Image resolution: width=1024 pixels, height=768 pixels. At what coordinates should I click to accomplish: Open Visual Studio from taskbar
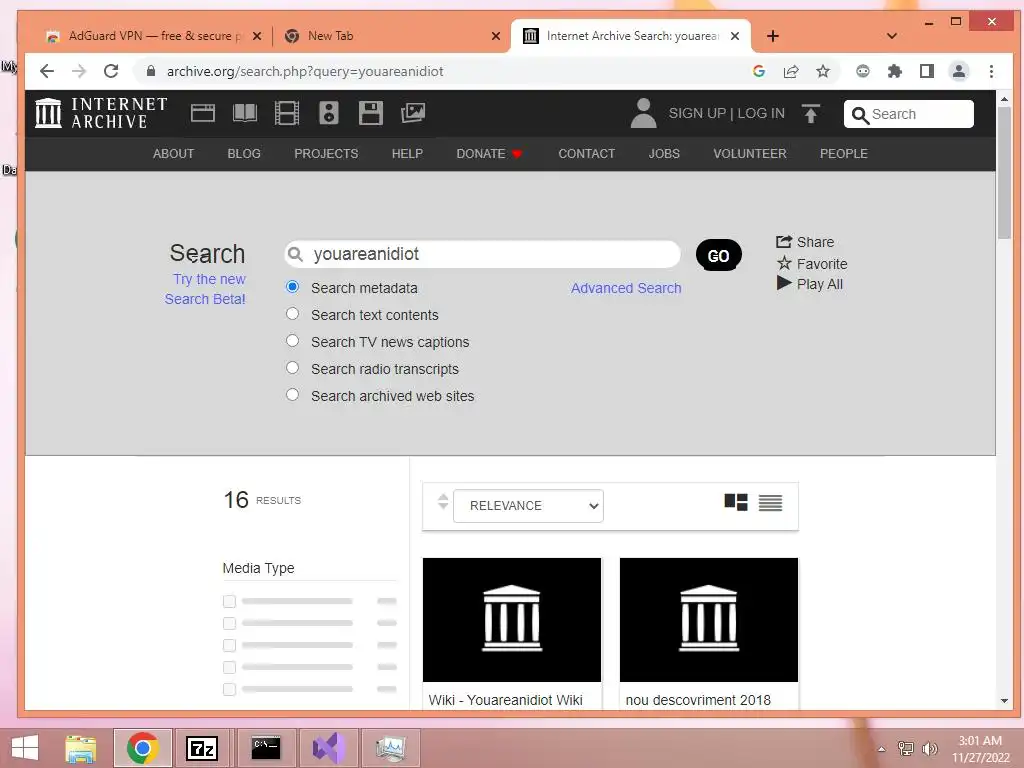[x=328, y=748]
